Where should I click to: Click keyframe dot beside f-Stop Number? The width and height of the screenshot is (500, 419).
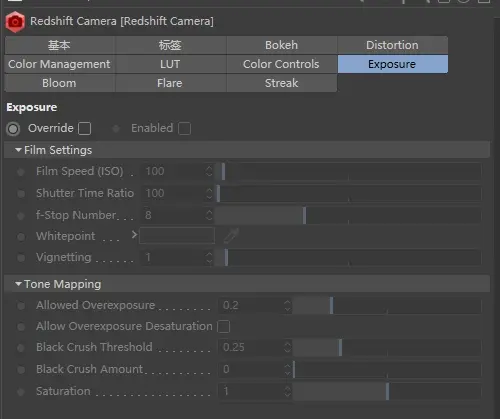21,216
